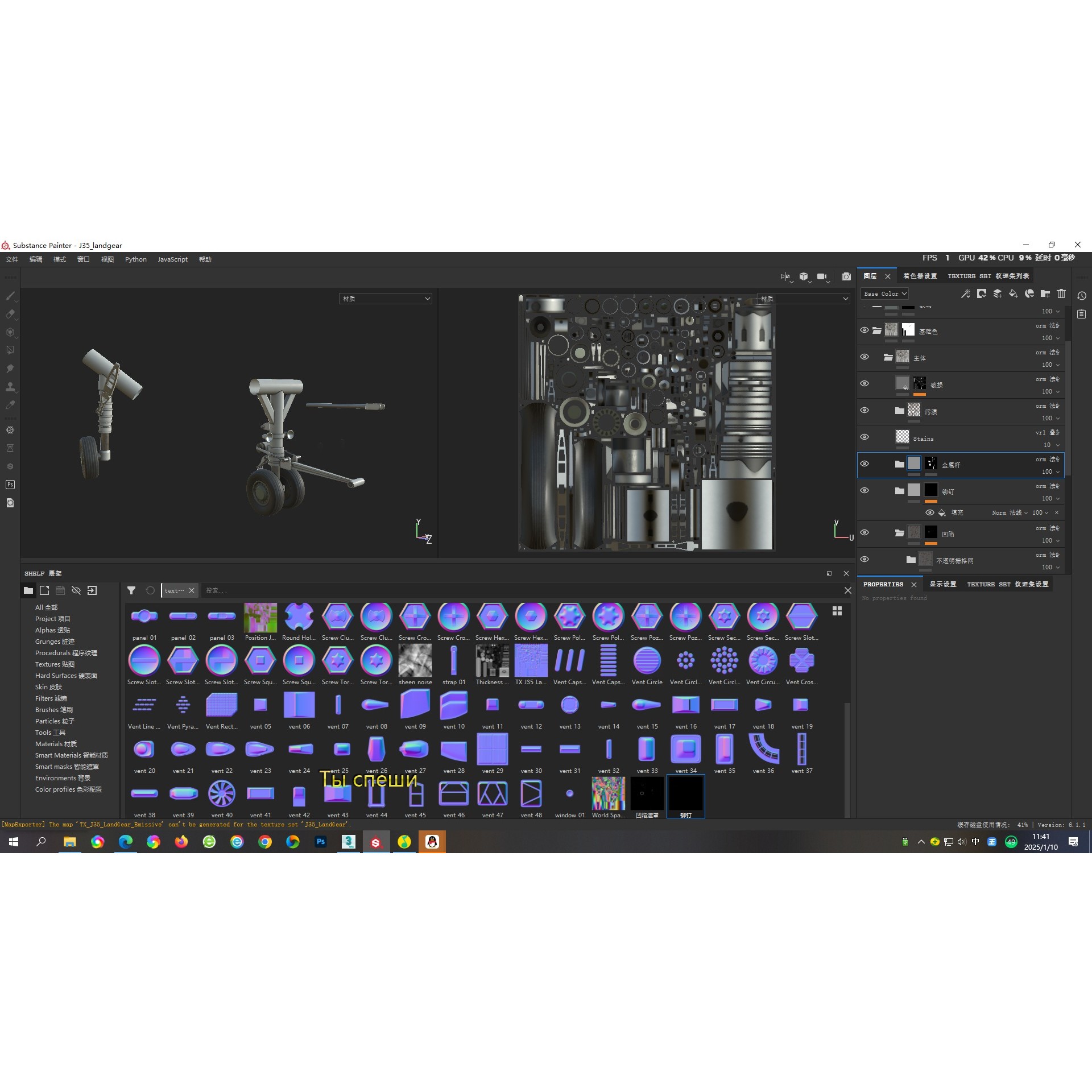The image size is (1092, 1092).
Task: Select the Polygon Fill tool
Action: [x=10, y=350]
